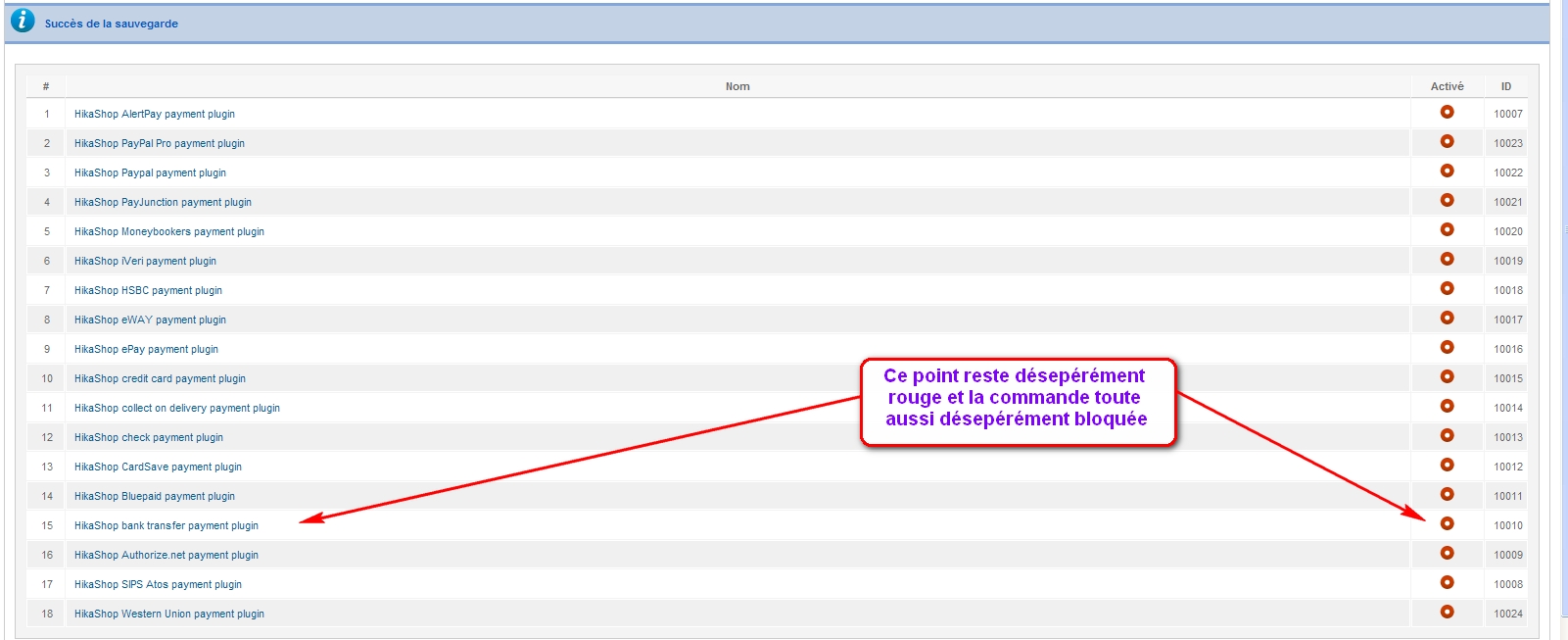Enable the HikaShop CardSave plugin icon

1447,466
